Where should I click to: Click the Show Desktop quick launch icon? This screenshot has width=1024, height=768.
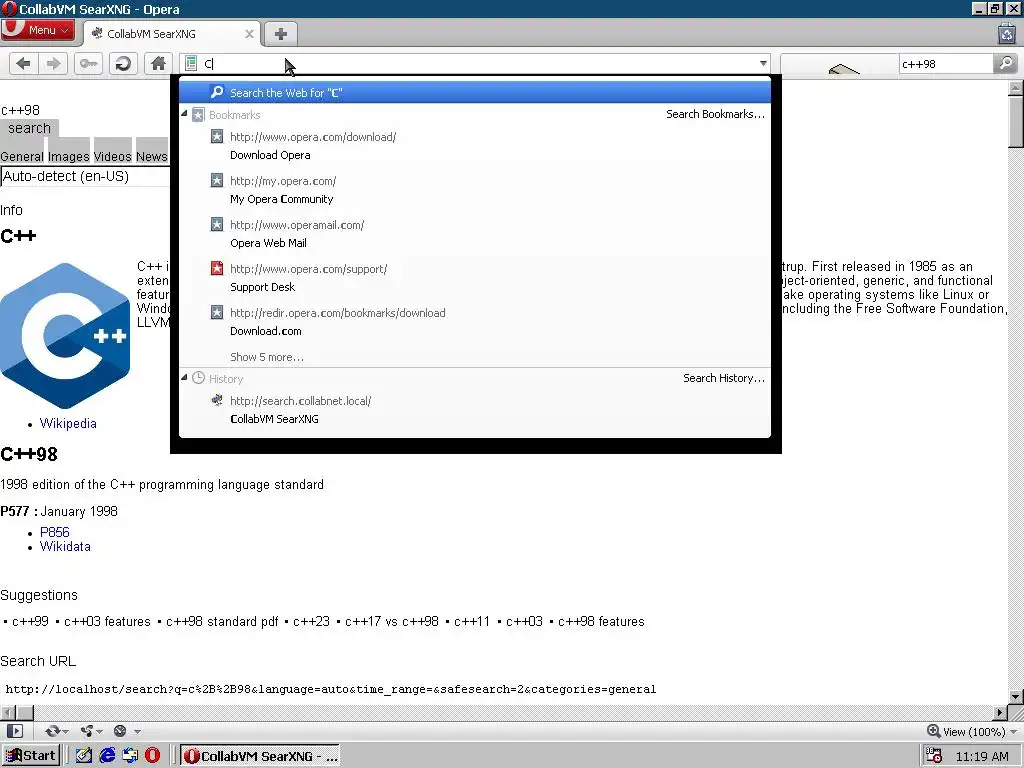84,756
